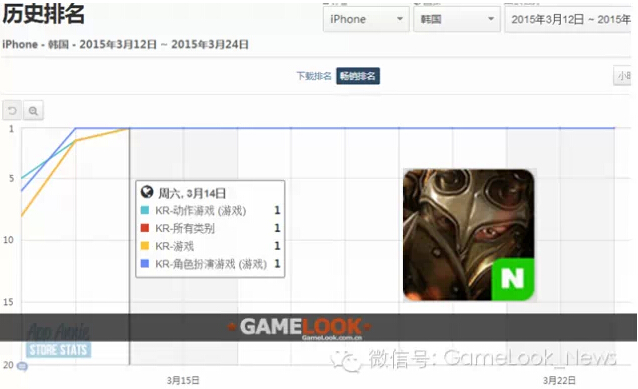Viewport: 638px width, 389px height.
Task: Click the globe icon in tooltip
Action: coord(146,192)
